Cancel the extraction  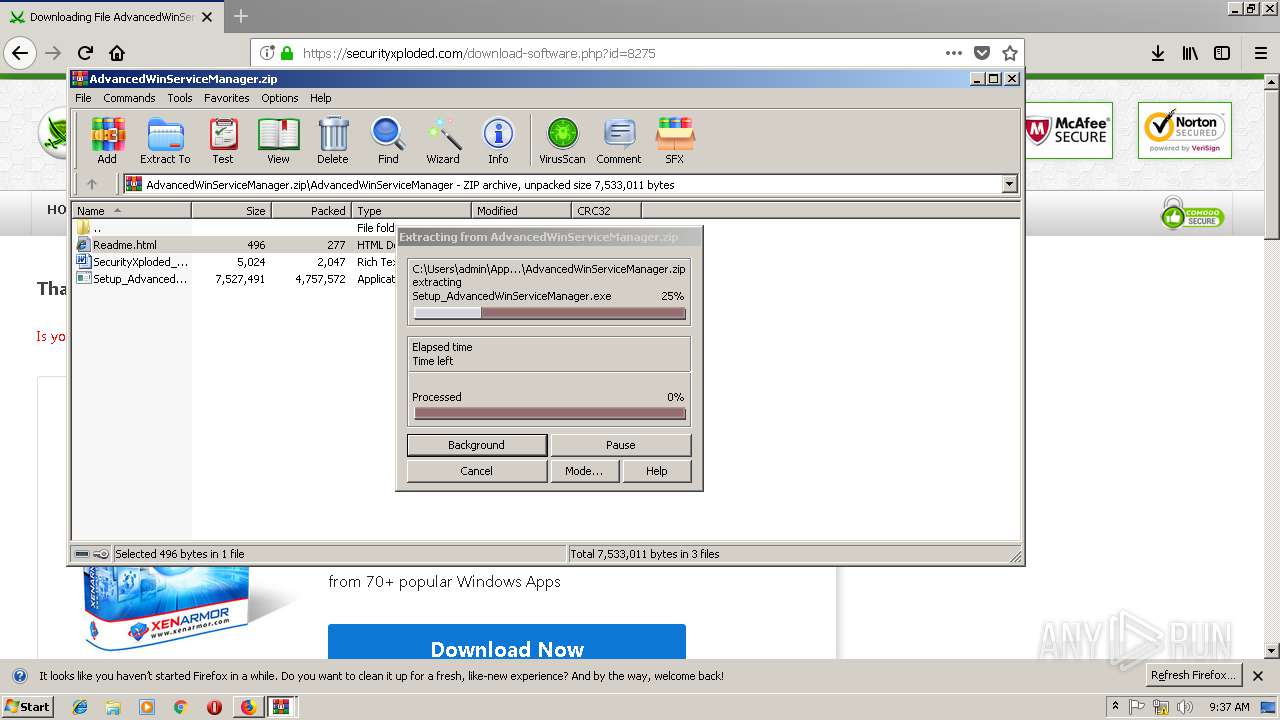click(477, 471)
